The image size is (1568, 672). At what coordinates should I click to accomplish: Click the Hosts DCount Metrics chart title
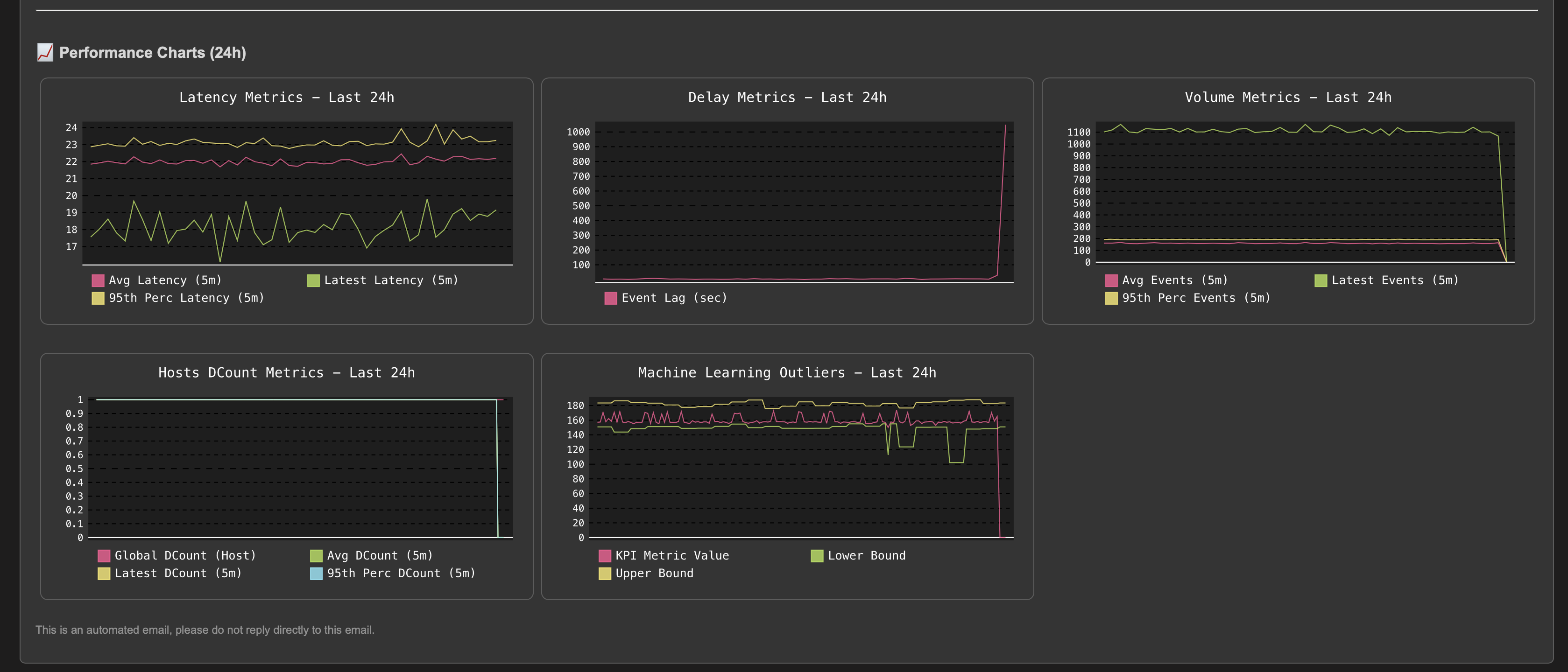pos(287,373)
